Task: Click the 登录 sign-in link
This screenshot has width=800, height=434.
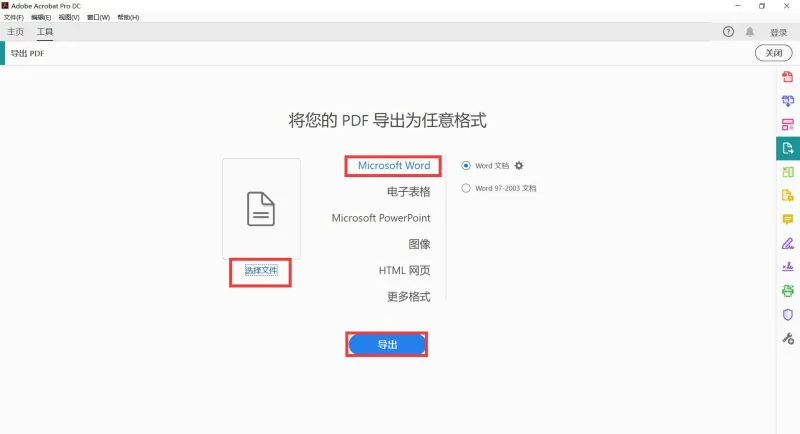Action: point(779,32)
